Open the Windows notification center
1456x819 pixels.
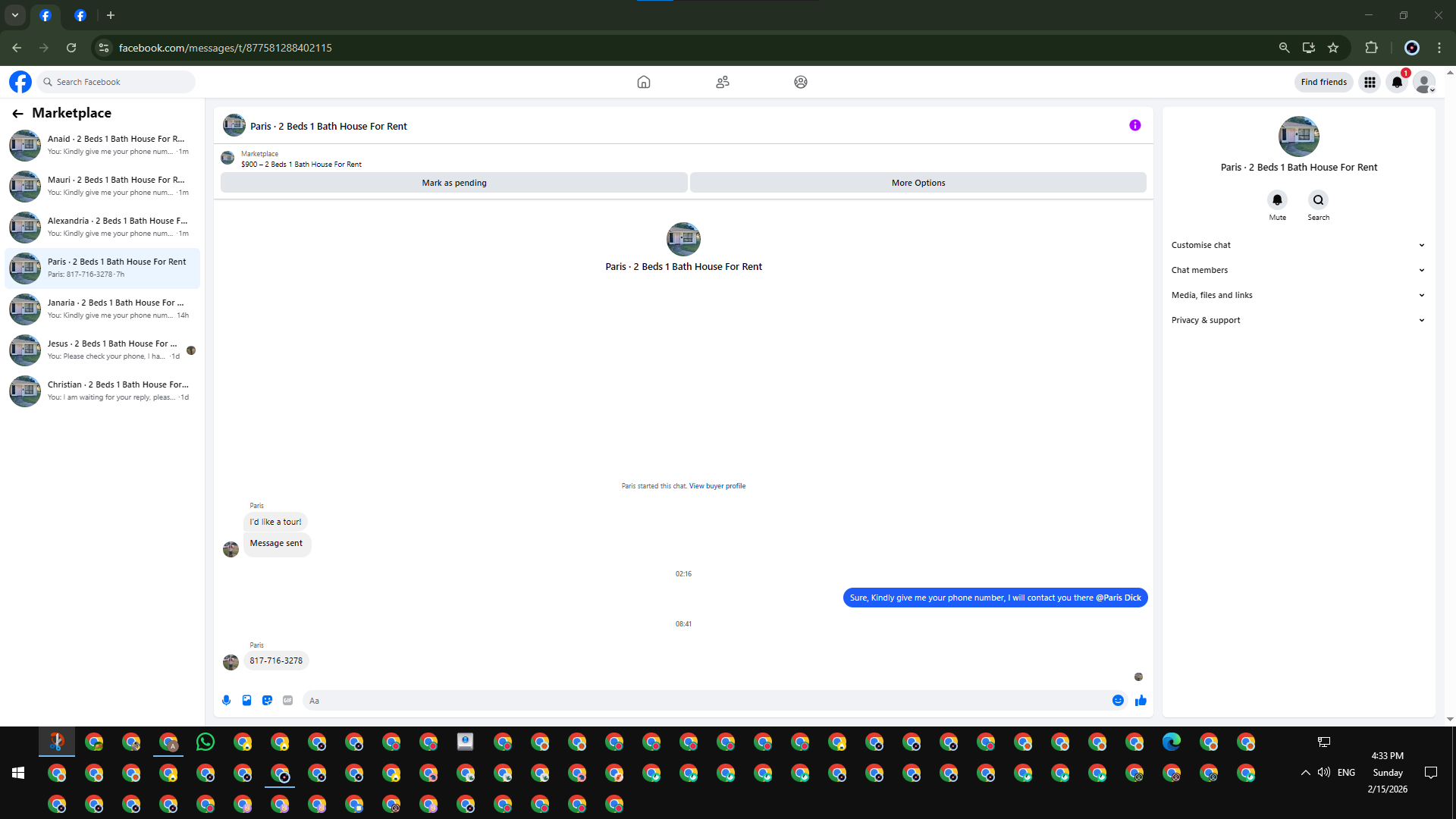click(x=1431, y=773)
